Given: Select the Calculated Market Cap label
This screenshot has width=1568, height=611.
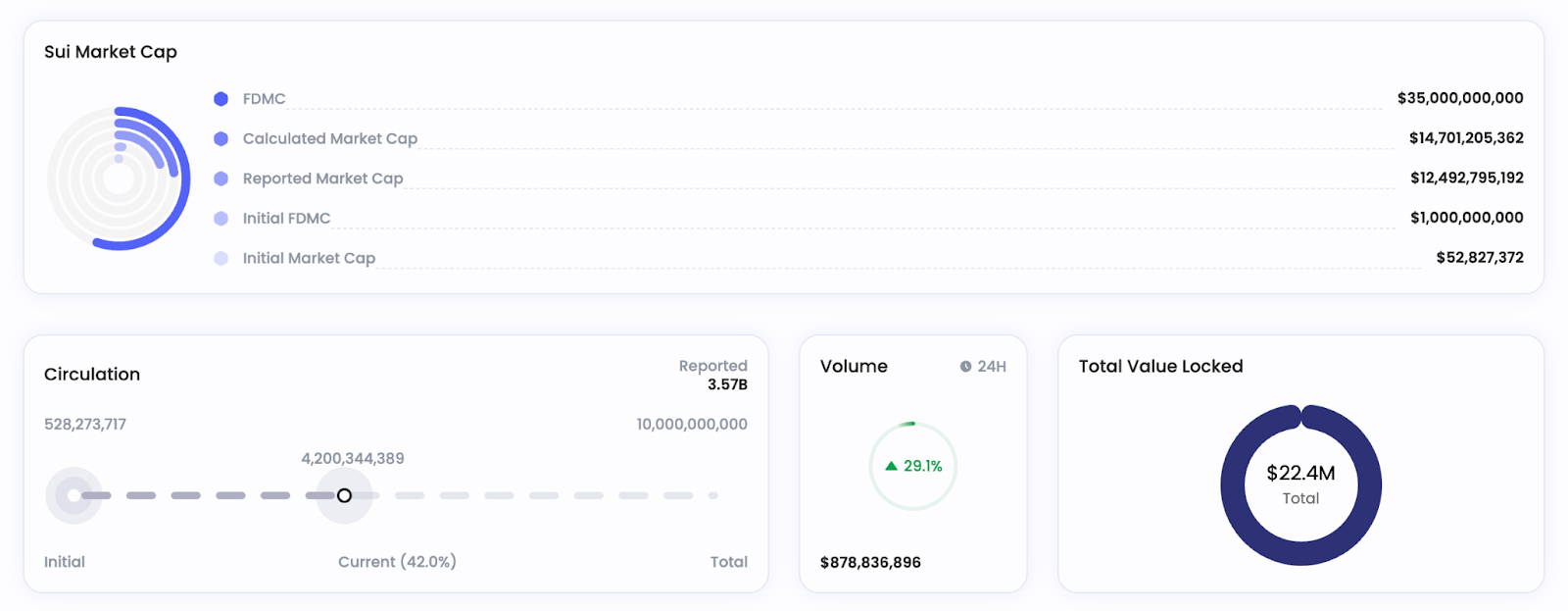Looking at the screenshot, I should (x=329, y=139).
